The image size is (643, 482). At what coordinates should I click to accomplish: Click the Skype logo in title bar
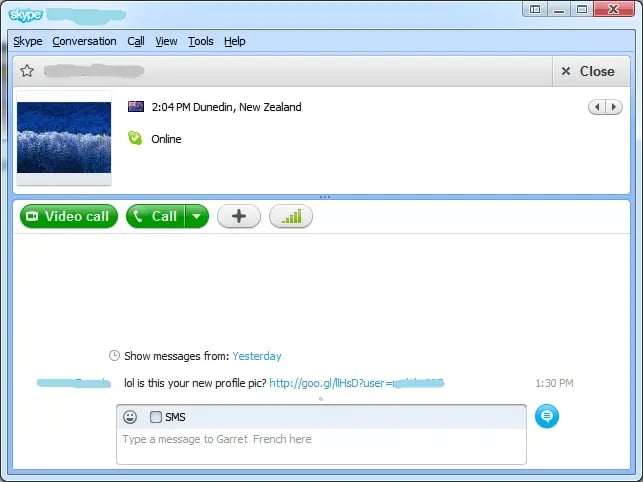pyautogui.click(x=25, y=13)
